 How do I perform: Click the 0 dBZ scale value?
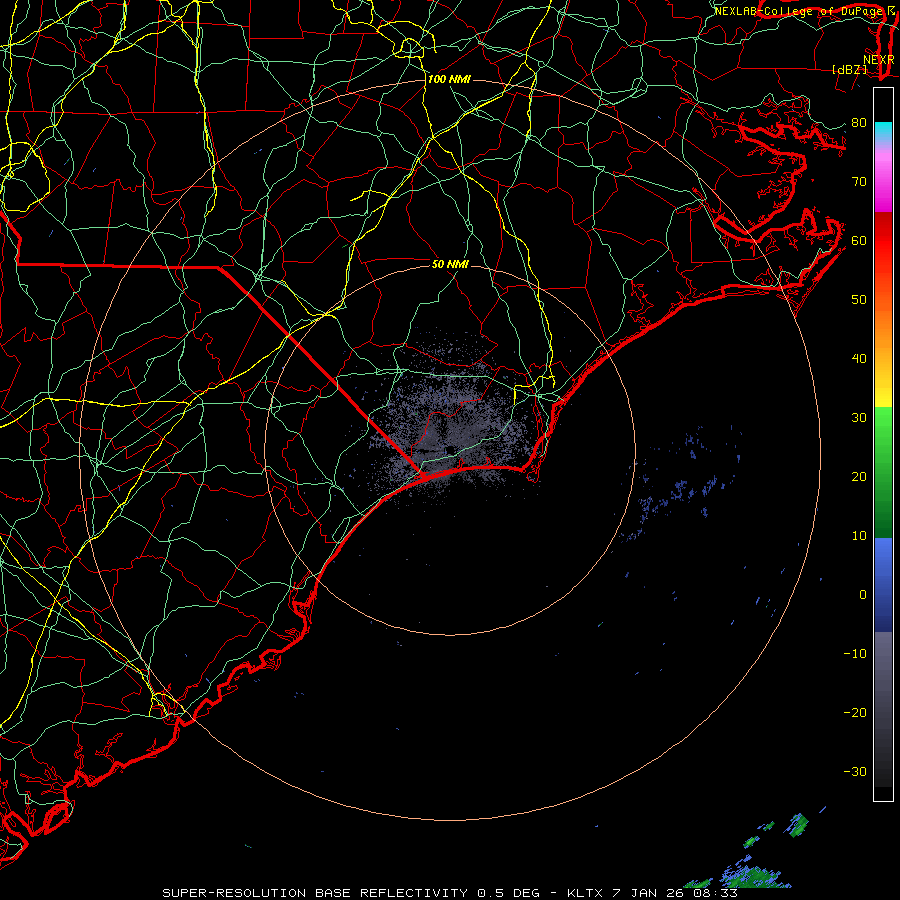(863, 595)
